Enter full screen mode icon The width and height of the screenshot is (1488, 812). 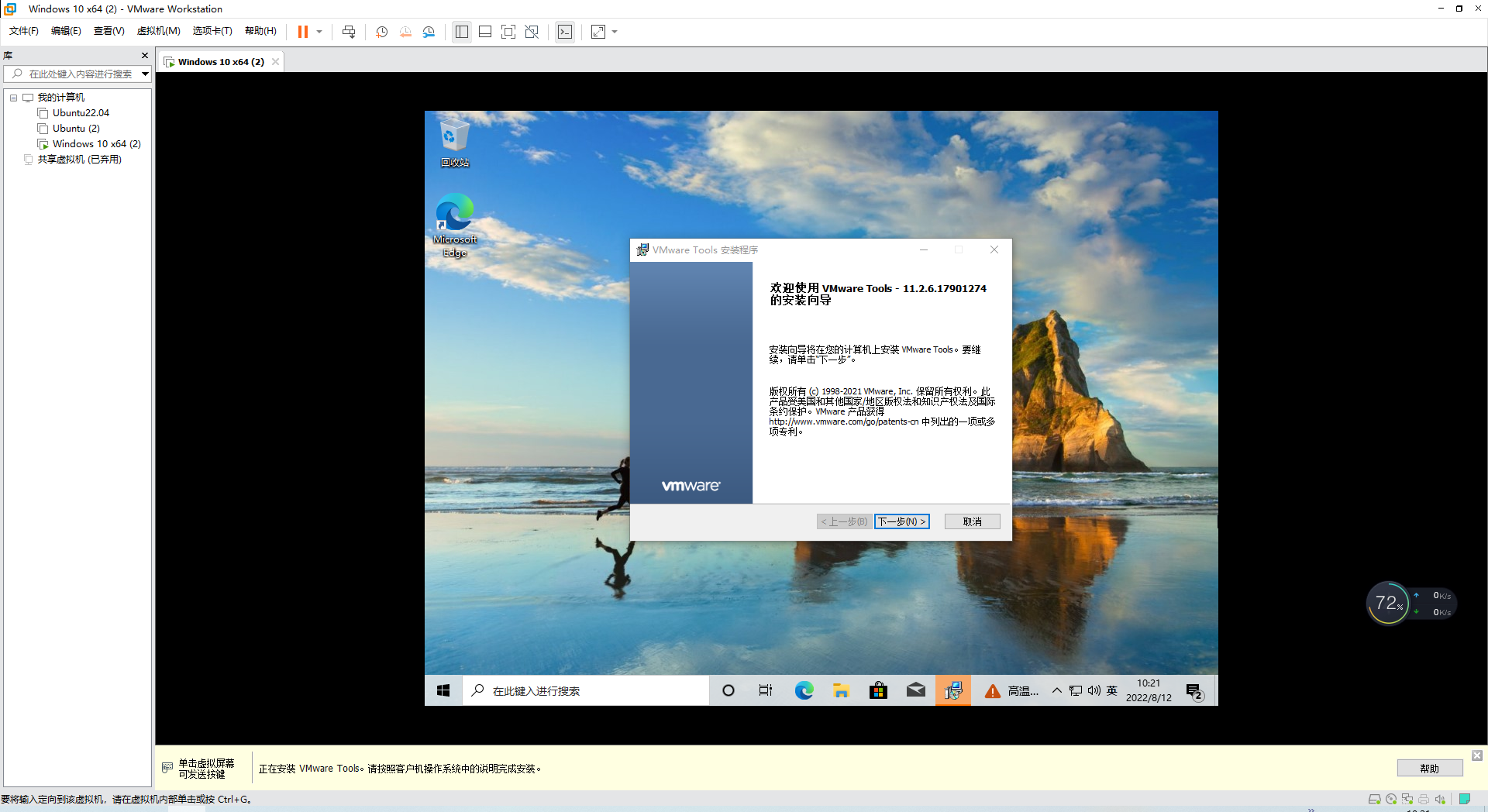point(508,32)
